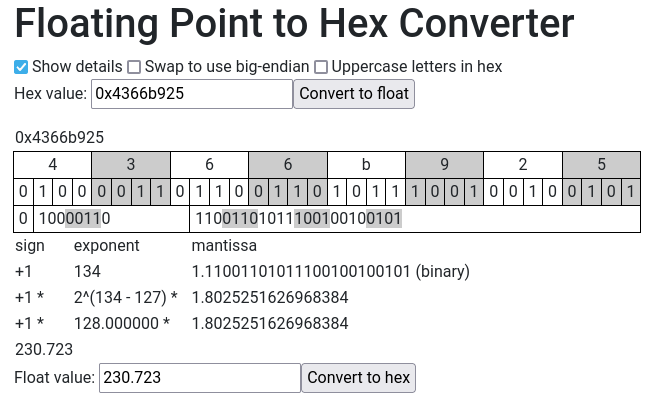The image size is (659, 408).
Task: Click the binary mantissa value text
Action: point(330,271)
